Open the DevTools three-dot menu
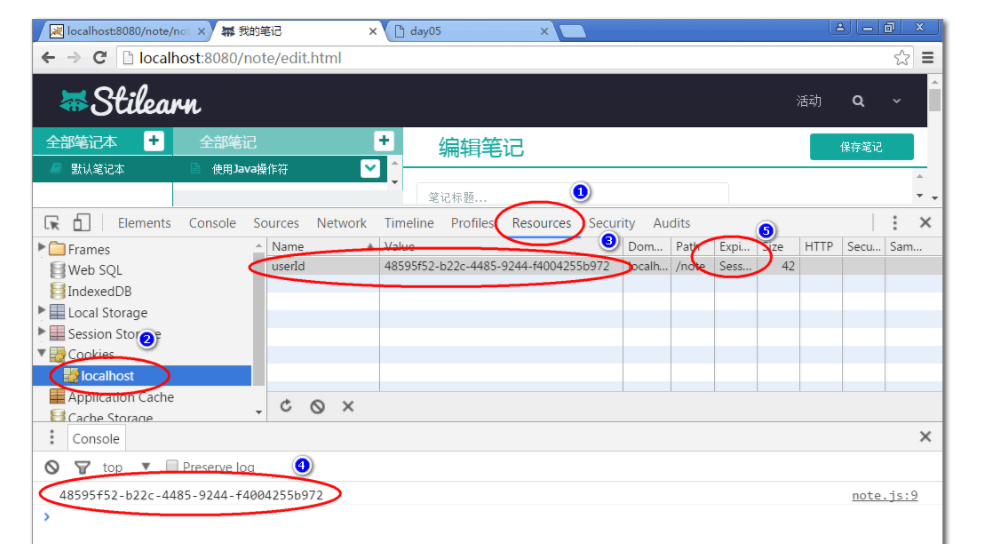Viewport: 985px width, 544px height. 895,222
